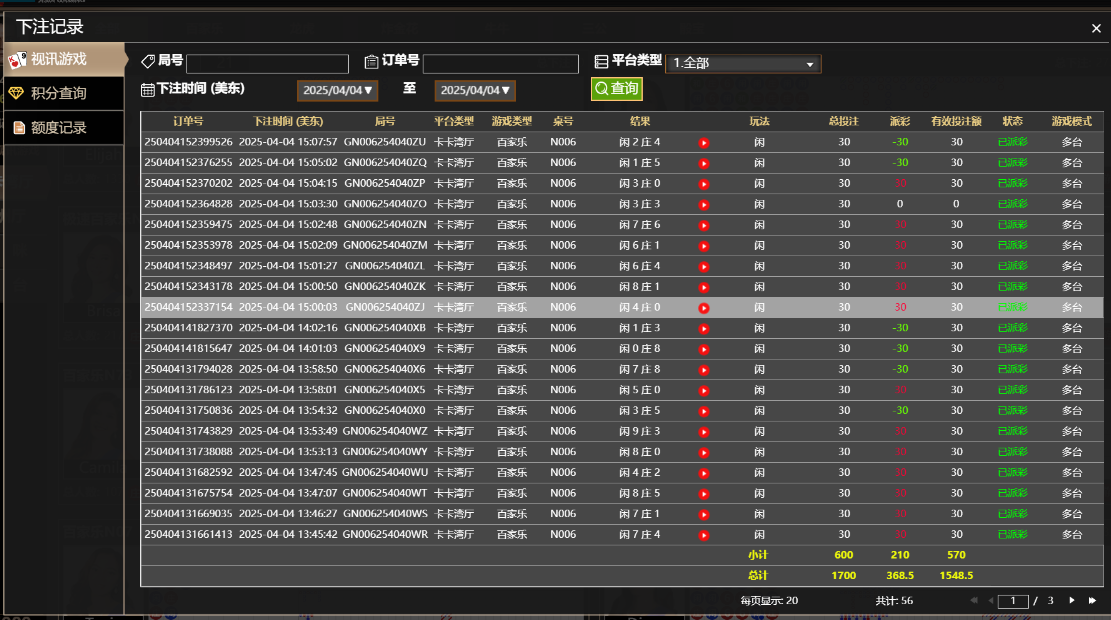
Task: Switch to 视讯游戏 tab
Action: click(x=62, y=59)
